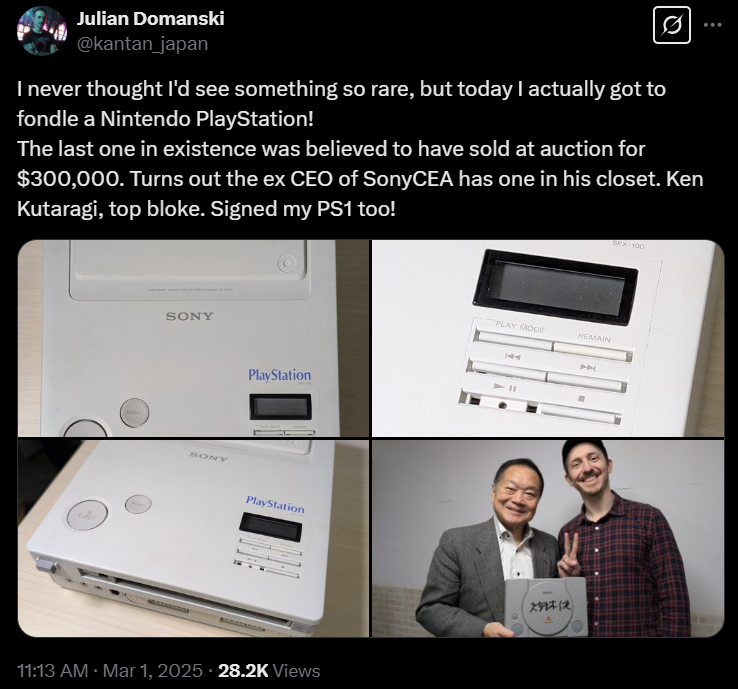
Task: Click the Julian Domanski display name
Action: pos(151,19)
